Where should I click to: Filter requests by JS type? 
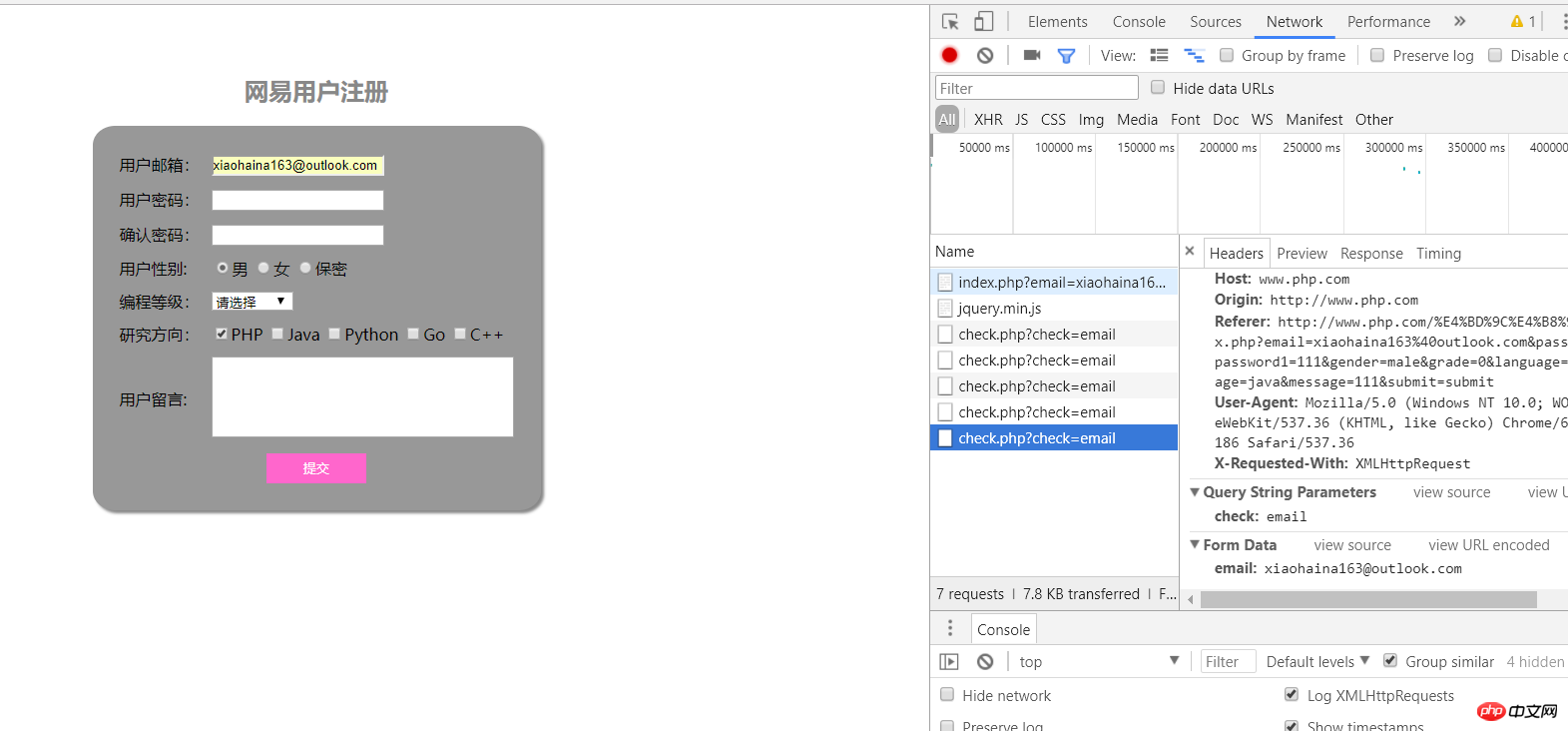[x=1021, y=120]
